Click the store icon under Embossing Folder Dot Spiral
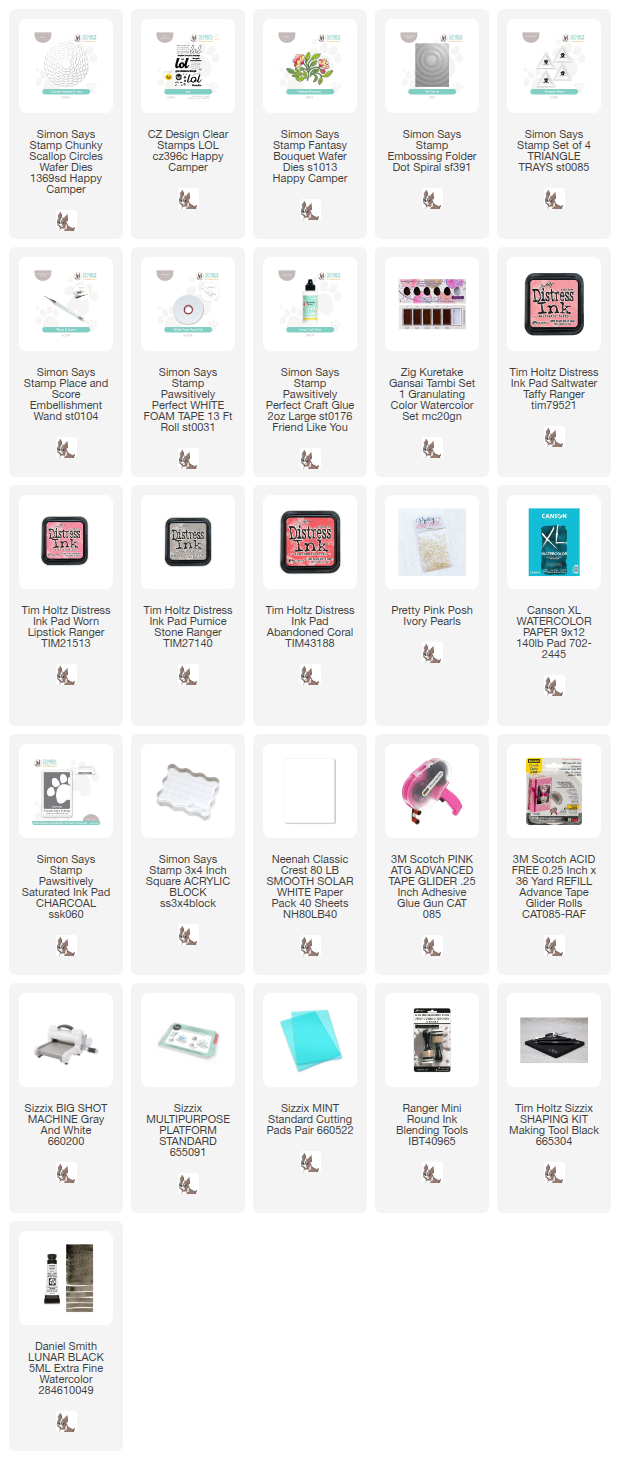Image resolution: width=620 pixels, height=1472 pixels. pyautogui.click(x=432, y=199)
